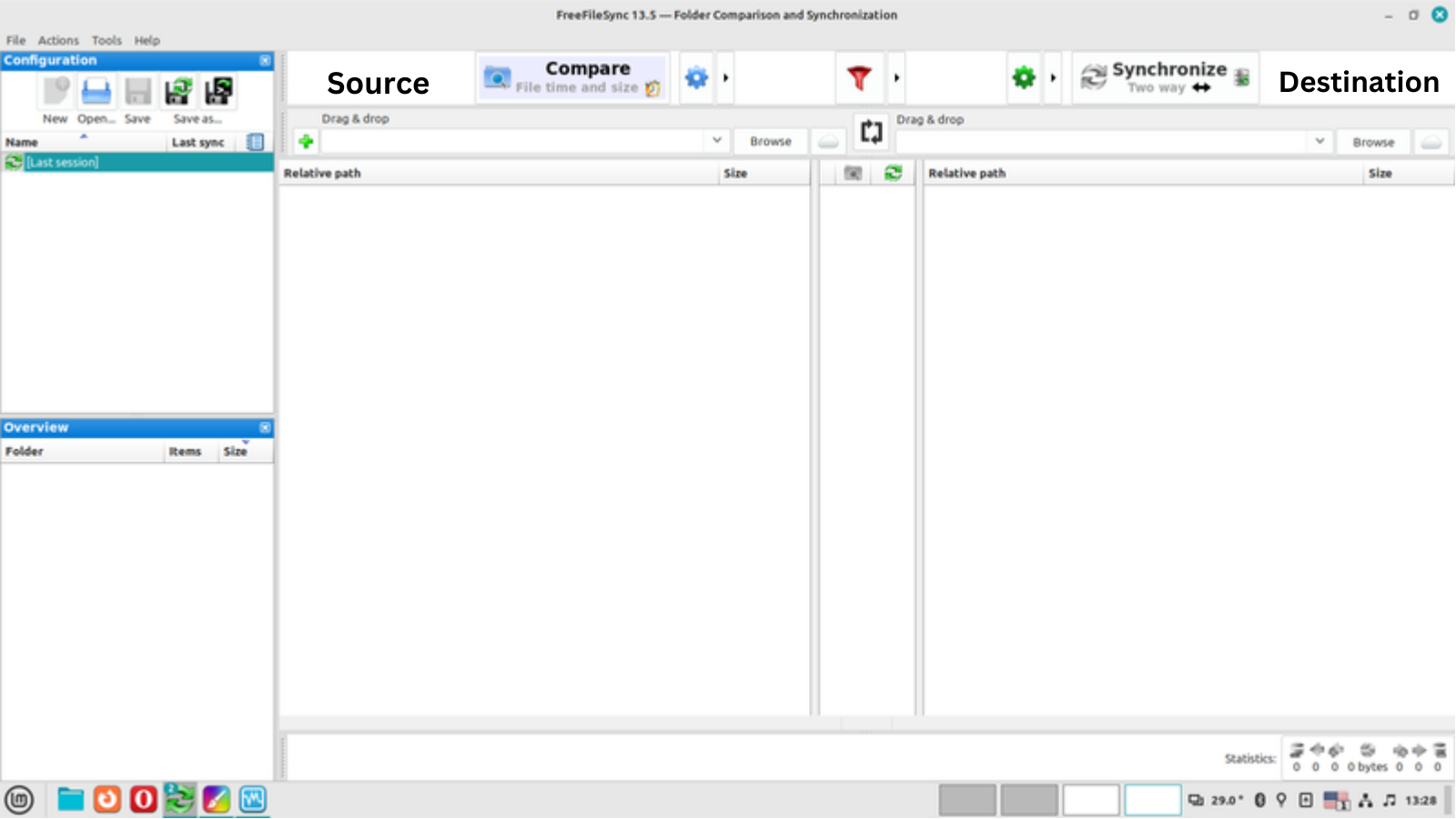Open synchronization settings green gear
Image resolution: width=1456 pixels, height=819 pixels.
tap(1024, 78)
